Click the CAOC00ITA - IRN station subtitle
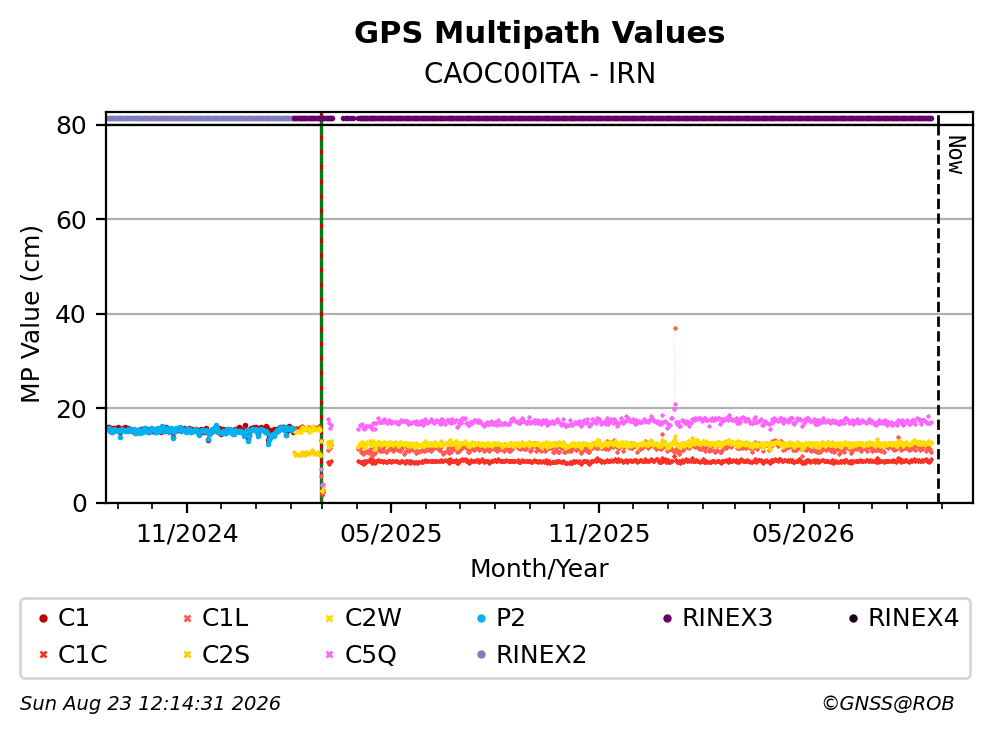 [x=540, y=73]
